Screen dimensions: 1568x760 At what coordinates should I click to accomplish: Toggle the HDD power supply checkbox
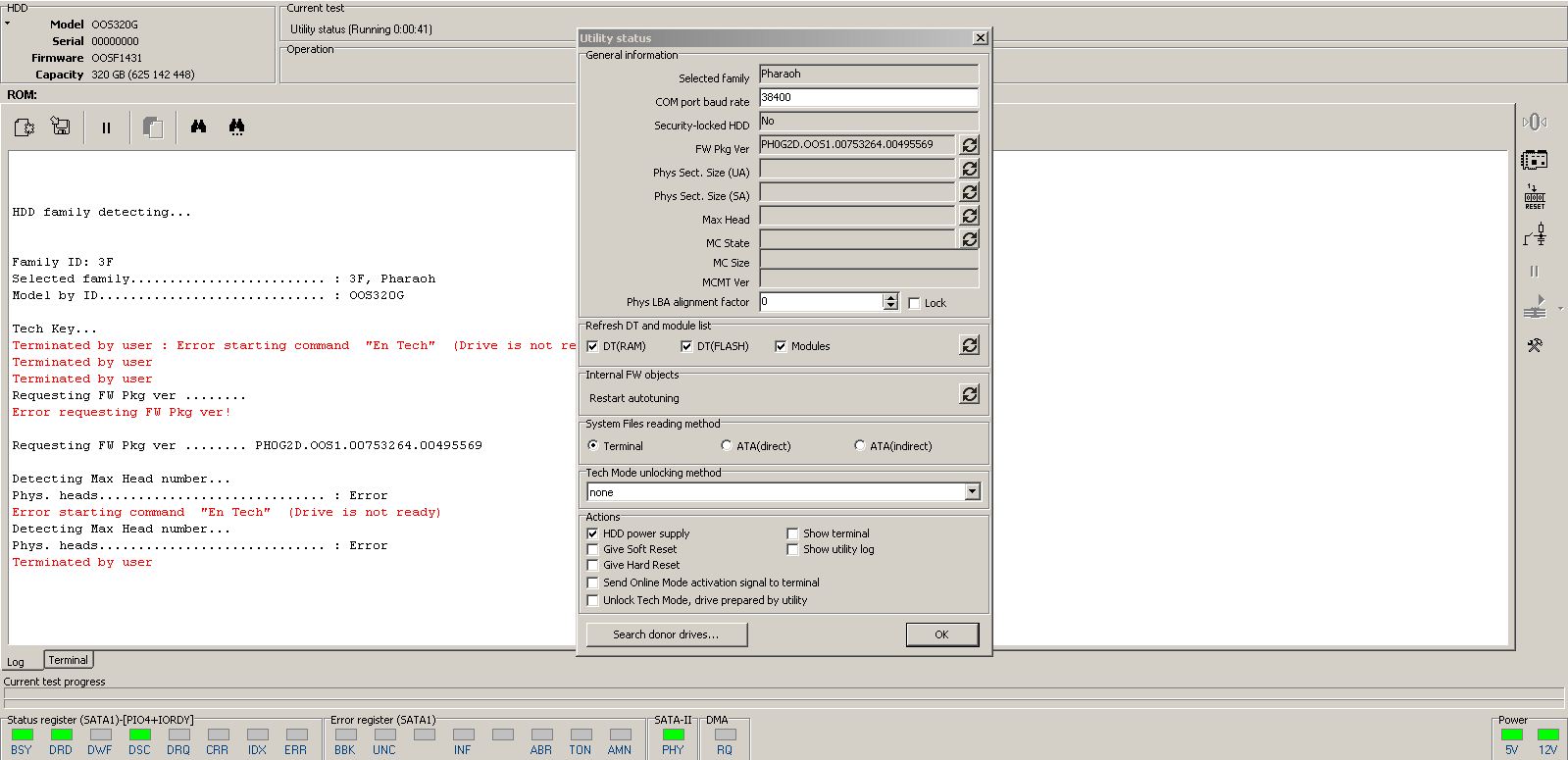click(x=592, y=533)
